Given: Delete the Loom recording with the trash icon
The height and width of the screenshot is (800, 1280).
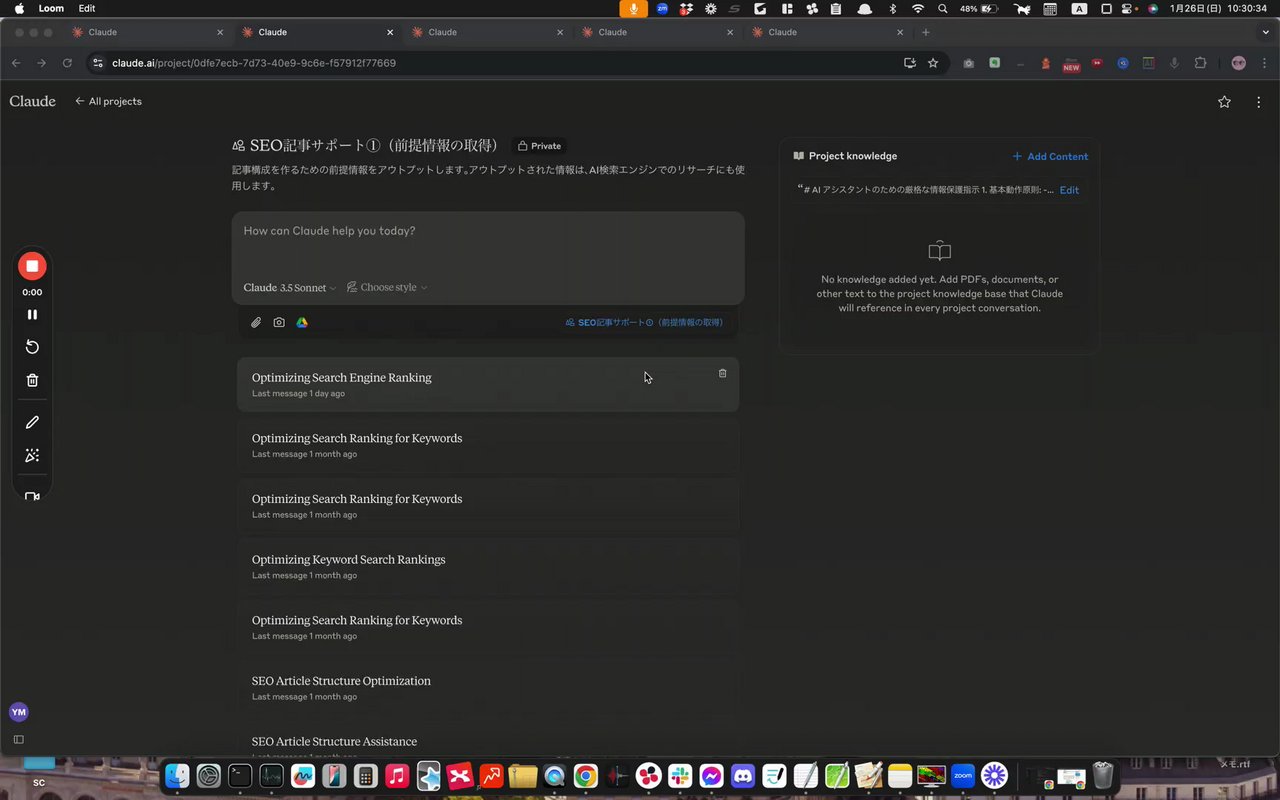Looking at the screenshot, I should (x=32, y=380).
